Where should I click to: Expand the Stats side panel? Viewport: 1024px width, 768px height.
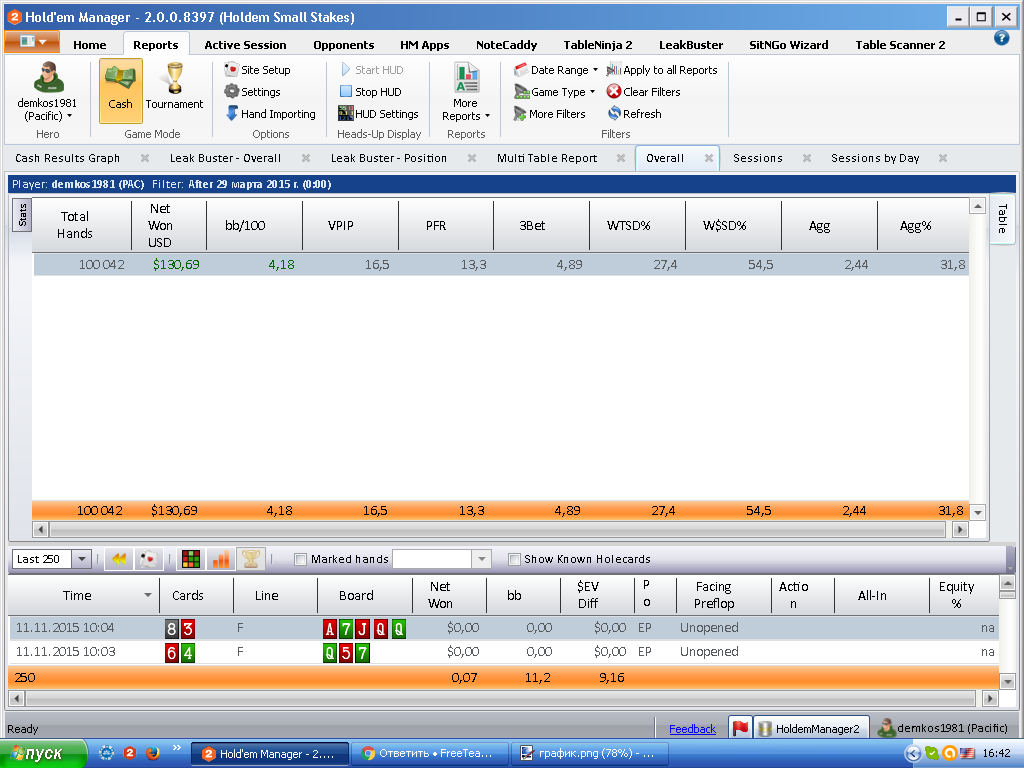22,216
